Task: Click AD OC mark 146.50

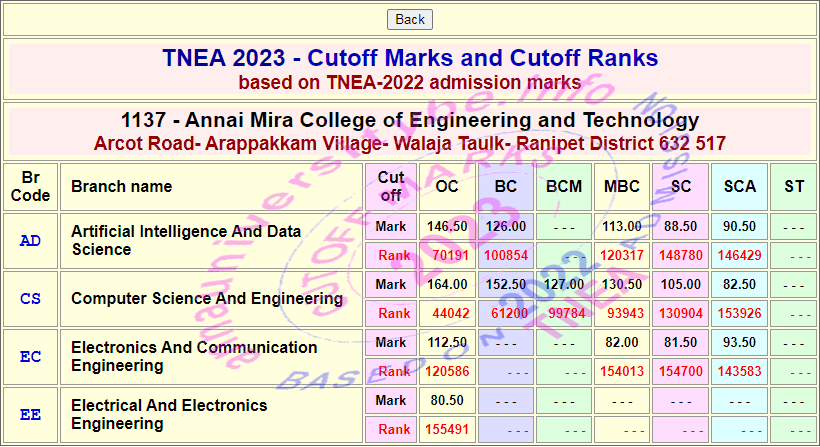Action: (447, 226)
